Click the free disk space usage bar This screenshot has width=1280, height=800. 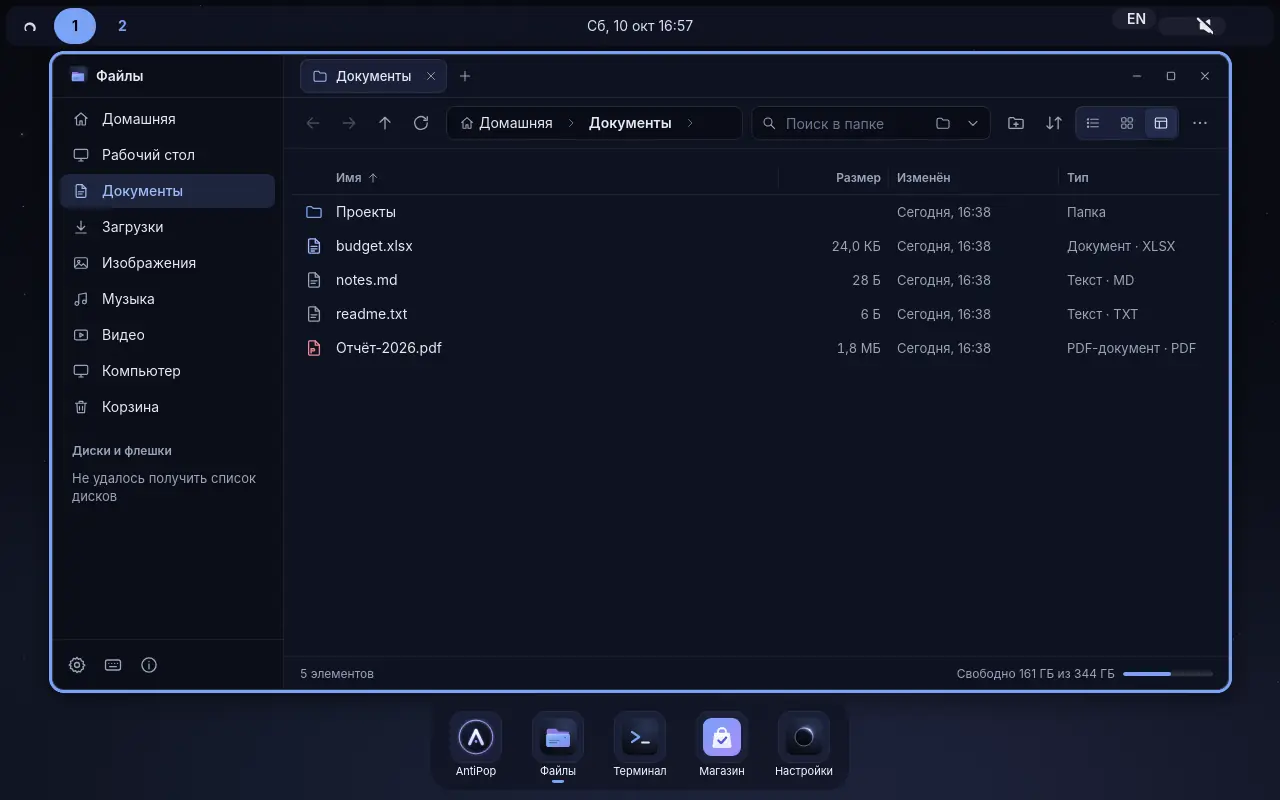(x=1168, y=674)
